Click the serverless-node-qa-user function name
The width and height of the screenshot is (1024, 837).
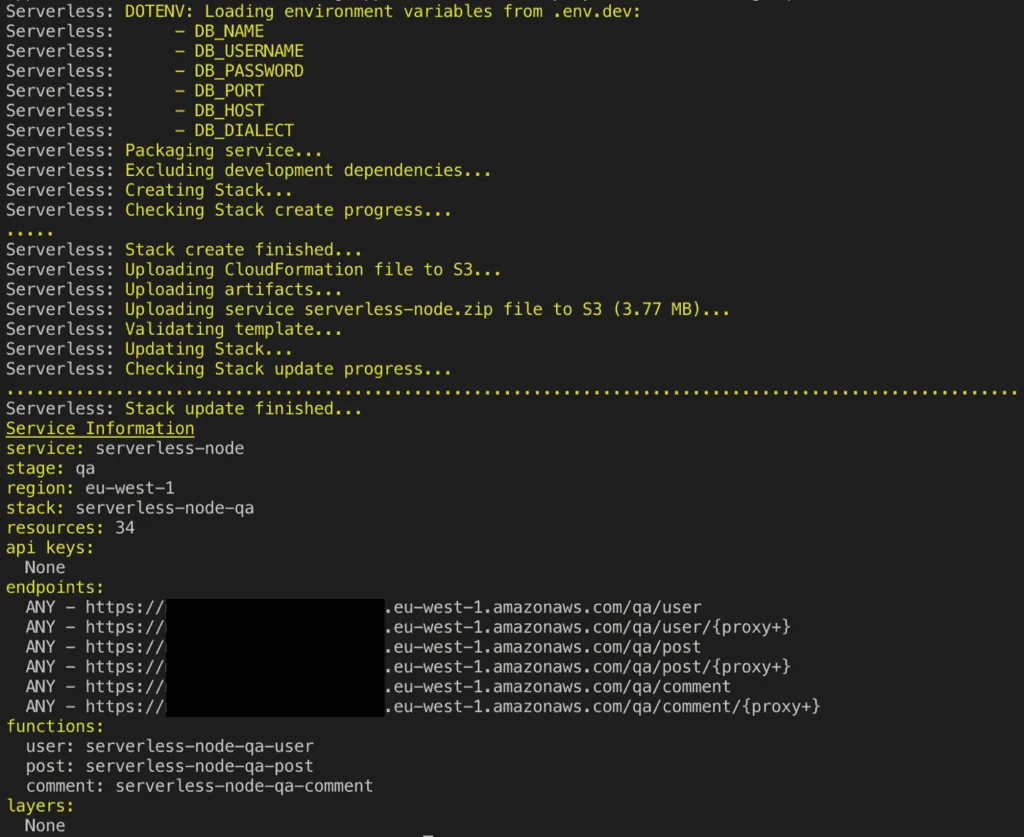(199, 746)
